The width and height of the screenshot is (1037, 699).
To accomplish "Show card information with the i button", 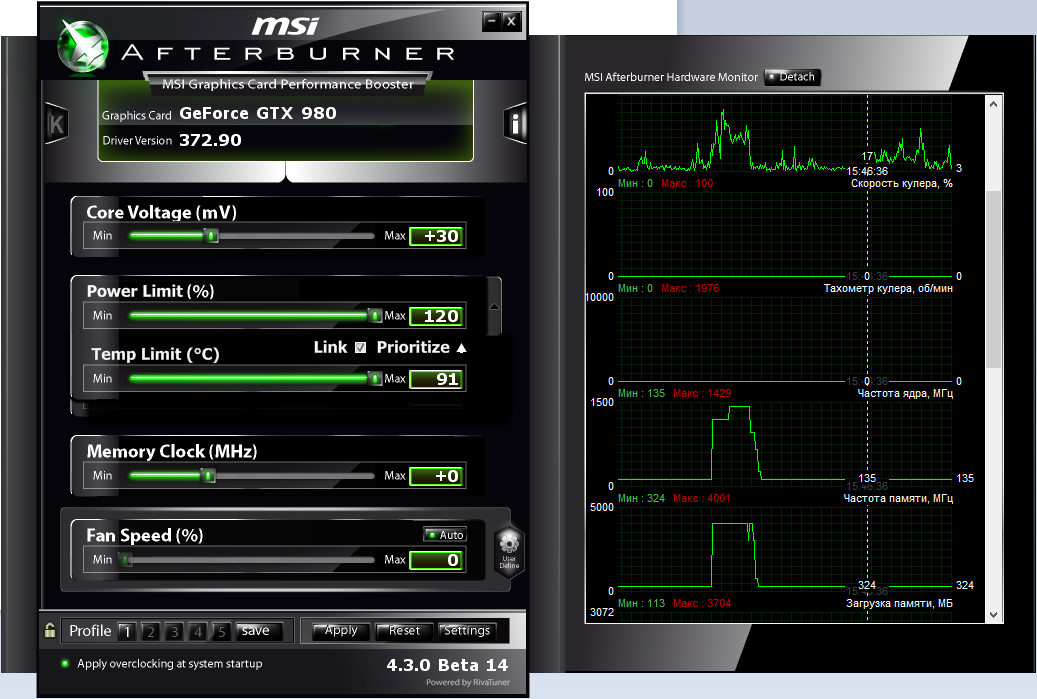I will [515, 123].
